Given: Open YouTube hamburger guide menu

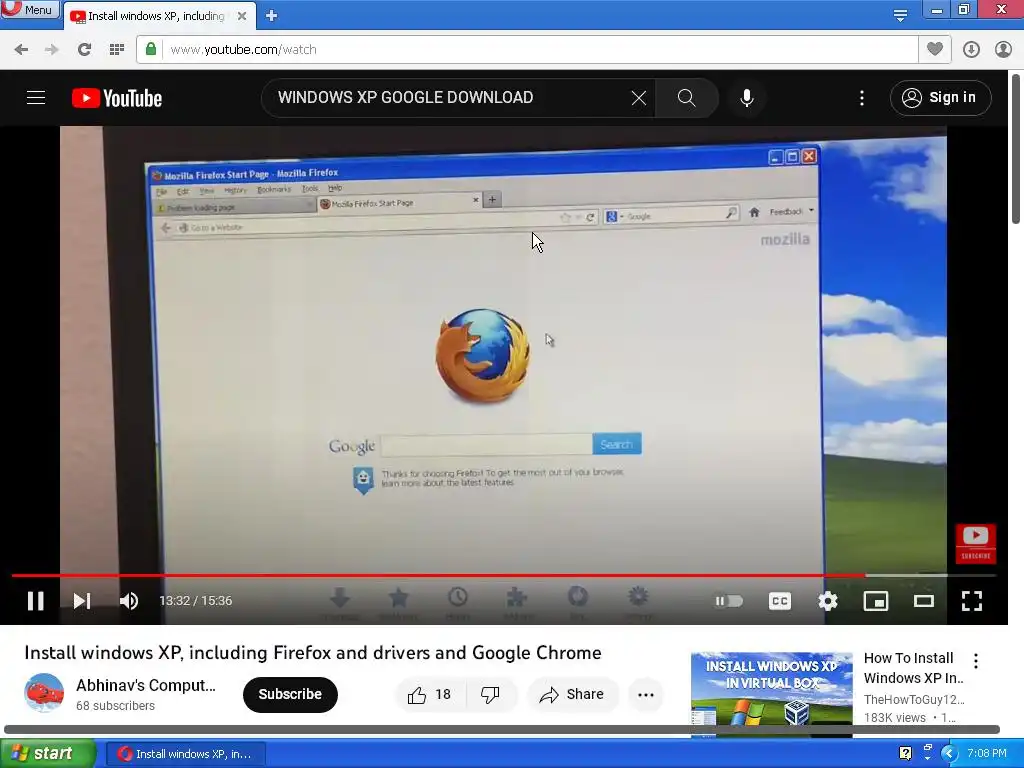Looking at the screenshot, I should pyautogui.click(x=36, y=98).
